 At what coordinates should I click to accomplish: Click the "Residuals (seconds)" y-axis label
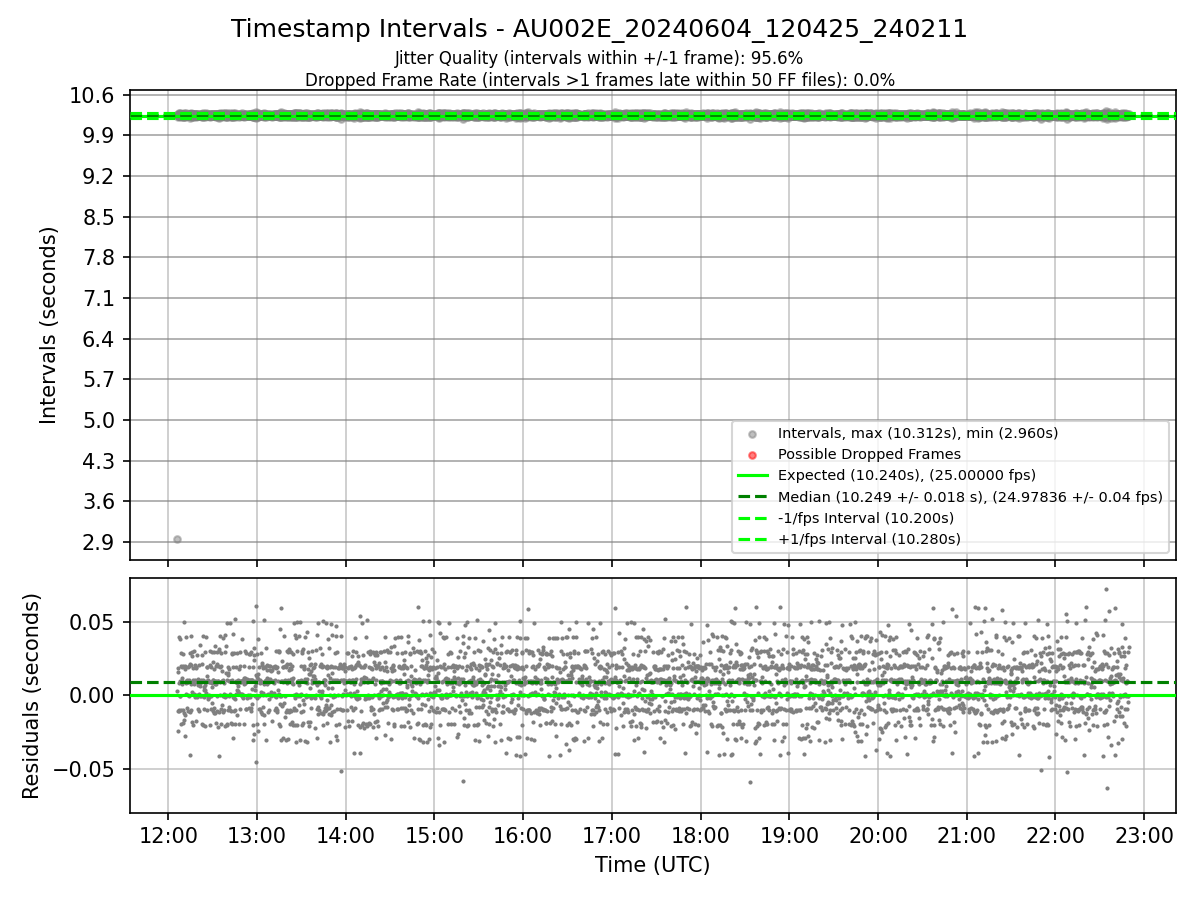pyautogui.click(x=32, y=696)
